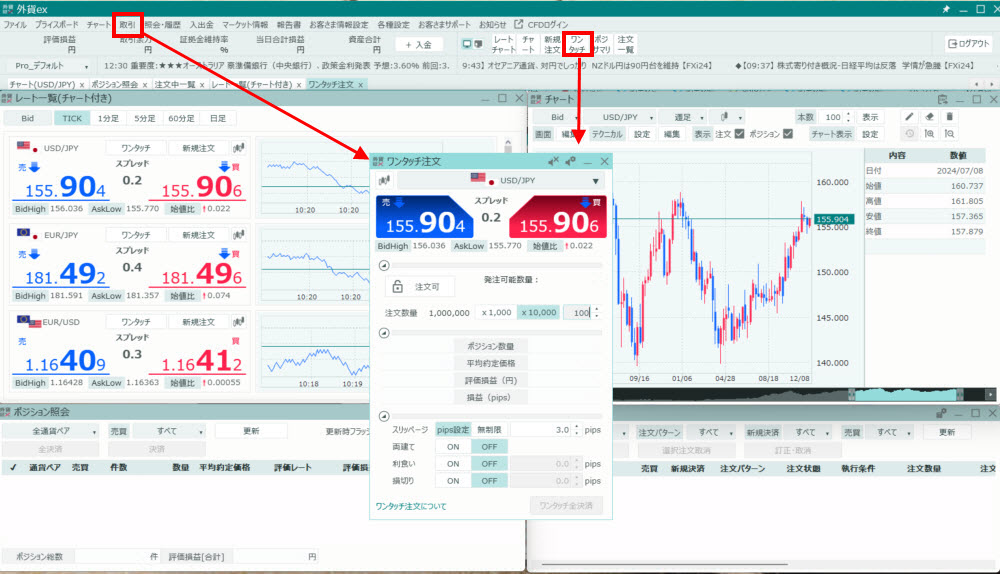Screen dimensions: 1000x574
Task: Tick the 注文 checkbox in the chart toolbar
Action: coord(739,134)
